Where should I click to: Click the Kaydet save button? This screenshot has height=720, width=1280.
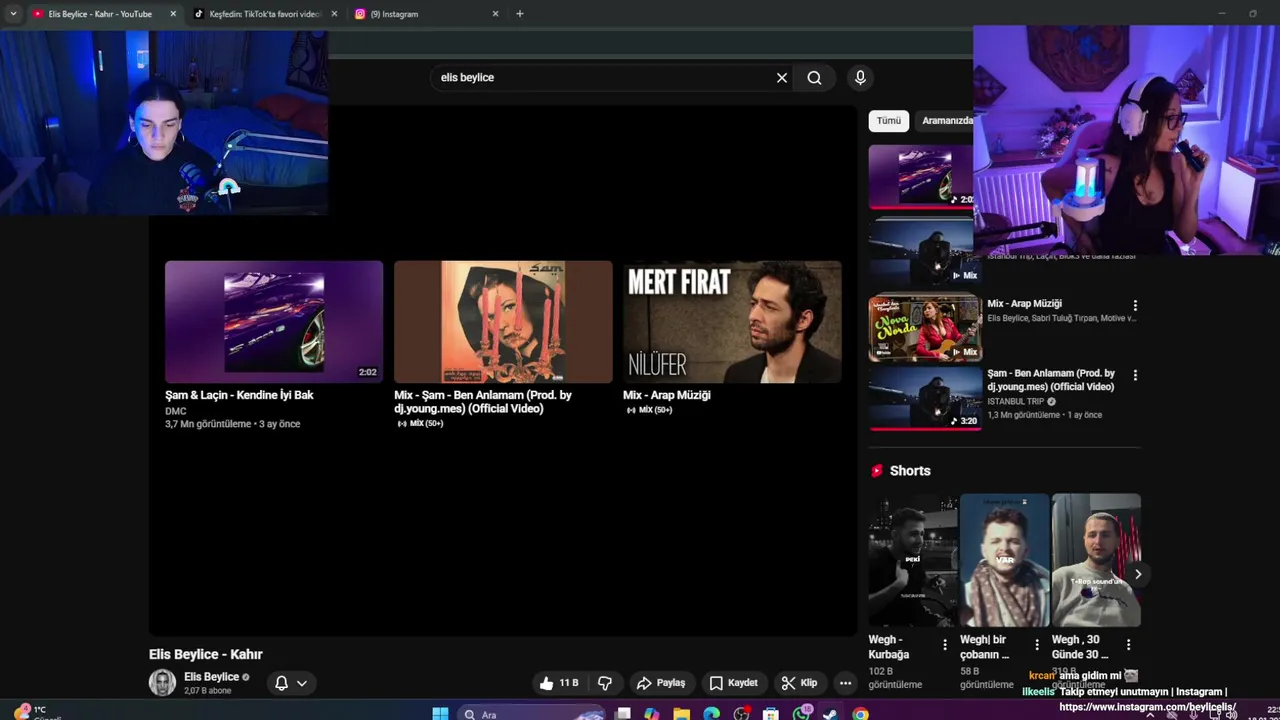733,683
